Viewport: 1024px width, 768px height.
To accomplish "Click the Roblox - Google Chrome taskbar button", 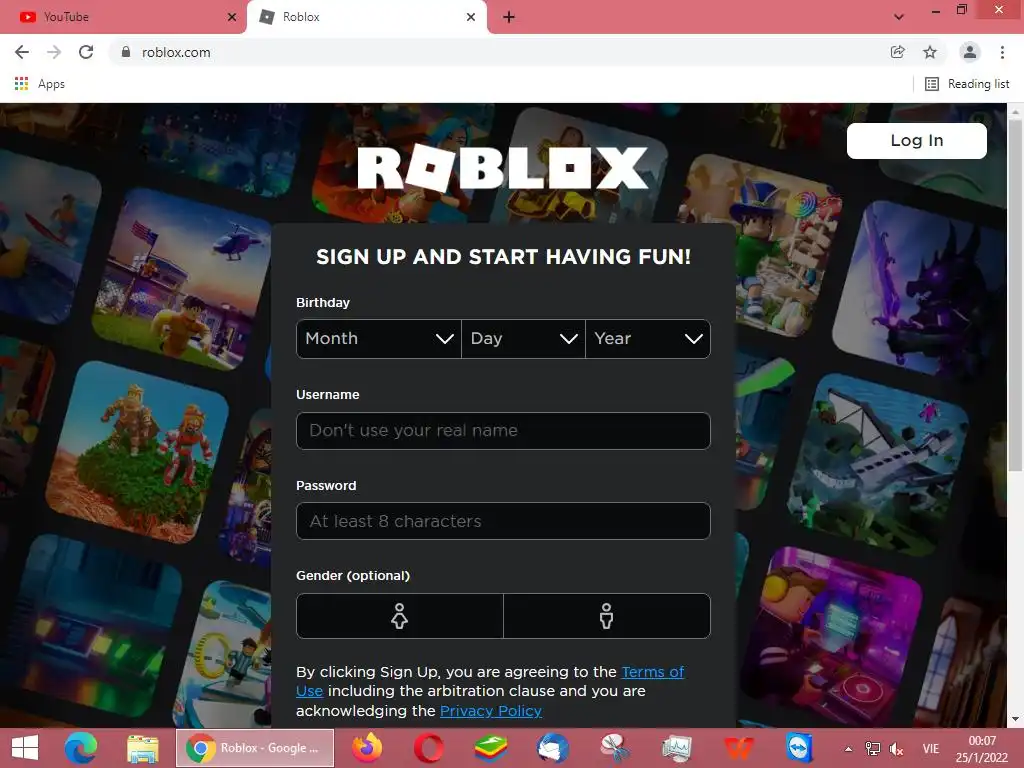I will (255, 748).
